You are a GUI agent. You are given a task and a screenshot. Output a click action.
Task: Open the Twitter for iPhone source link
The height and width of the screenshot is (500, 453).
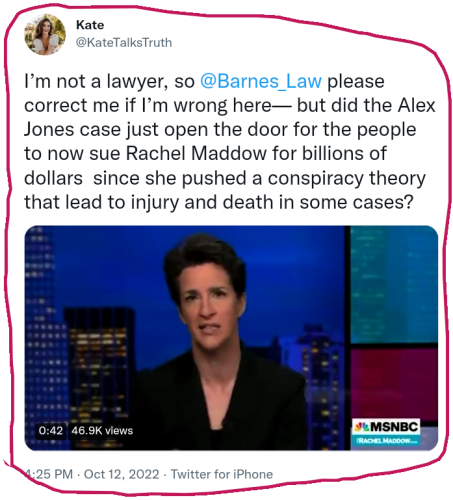(222, 474)
